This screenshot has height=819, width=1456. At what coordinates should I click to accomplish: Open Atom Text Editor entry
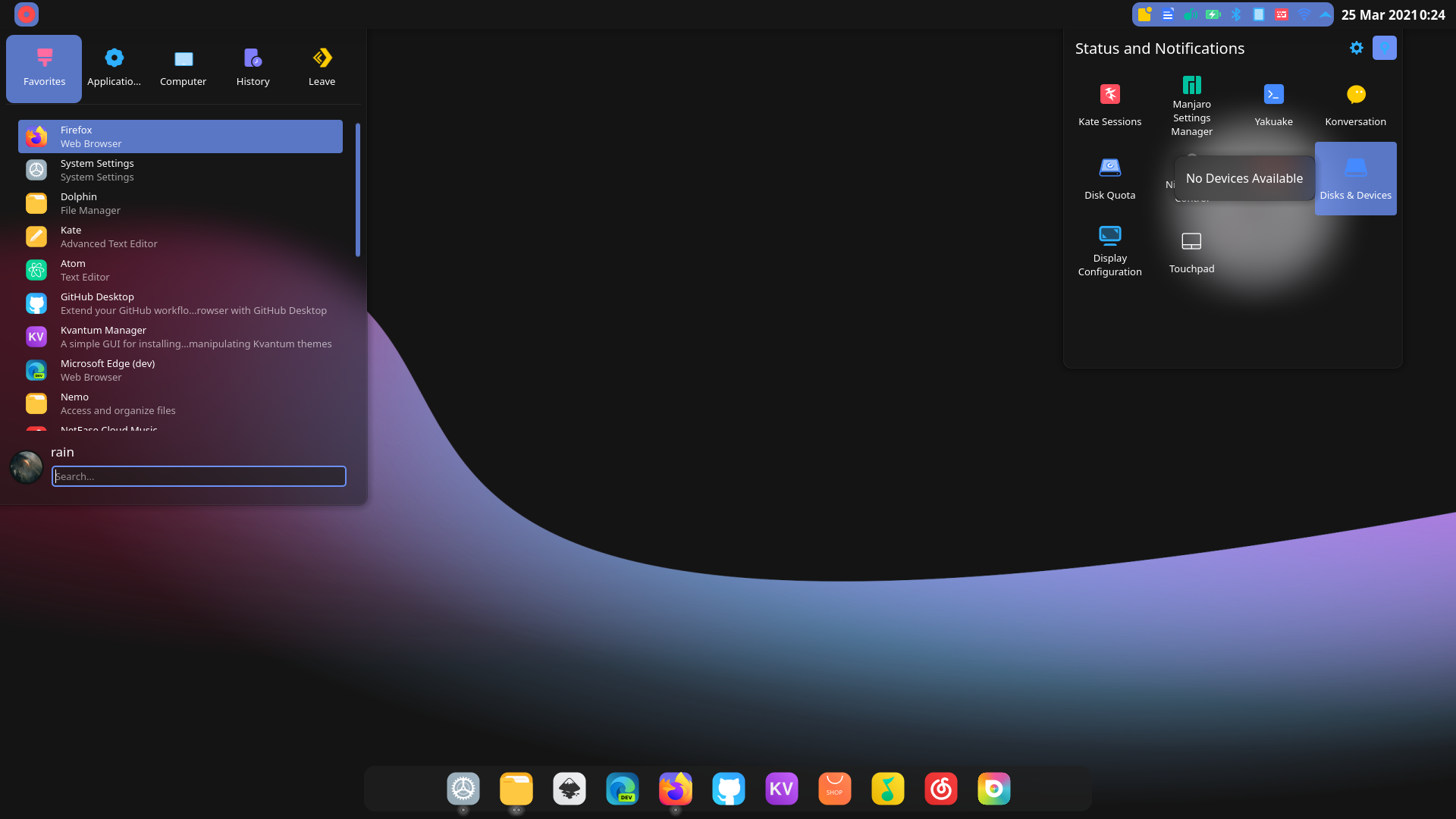[180, 270]
